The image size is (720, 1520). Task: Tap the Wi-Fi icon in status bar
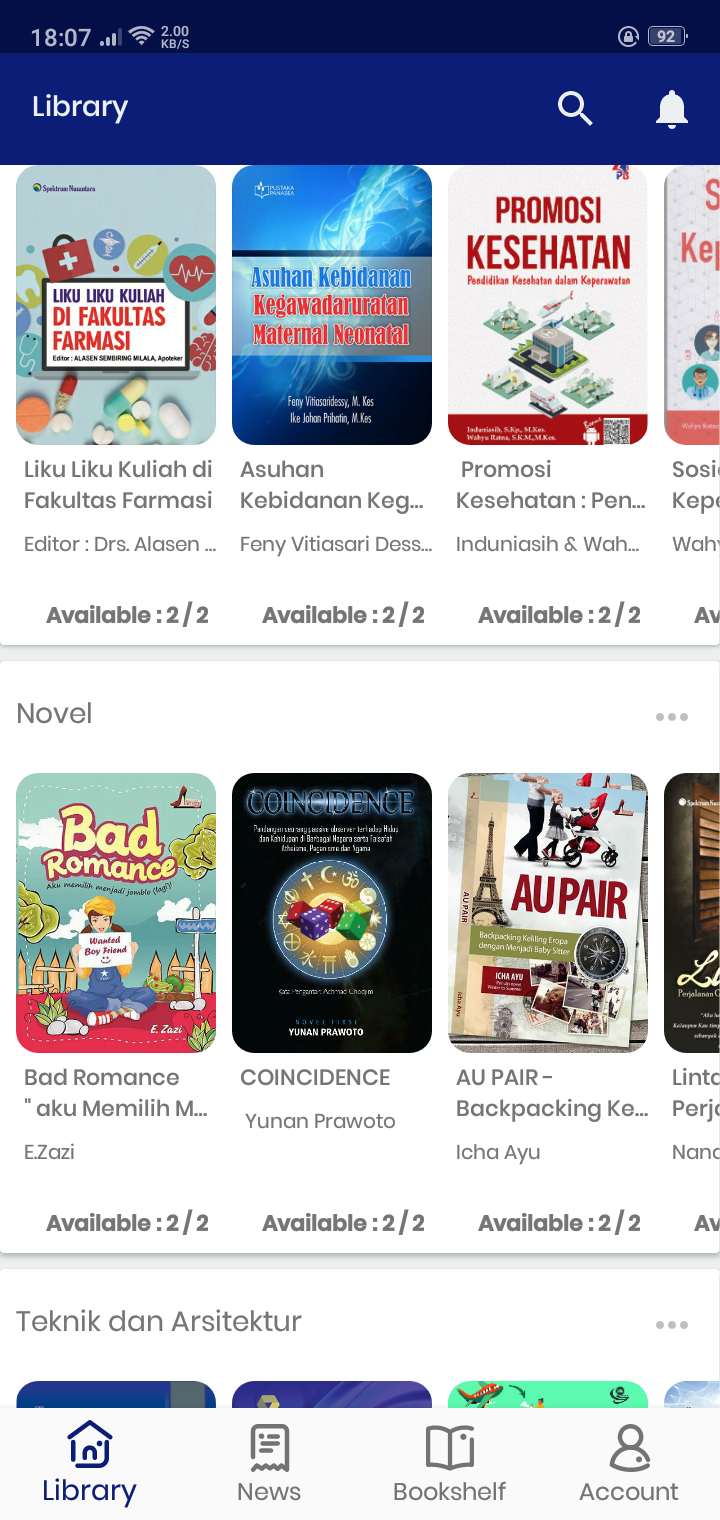point(141,37)
